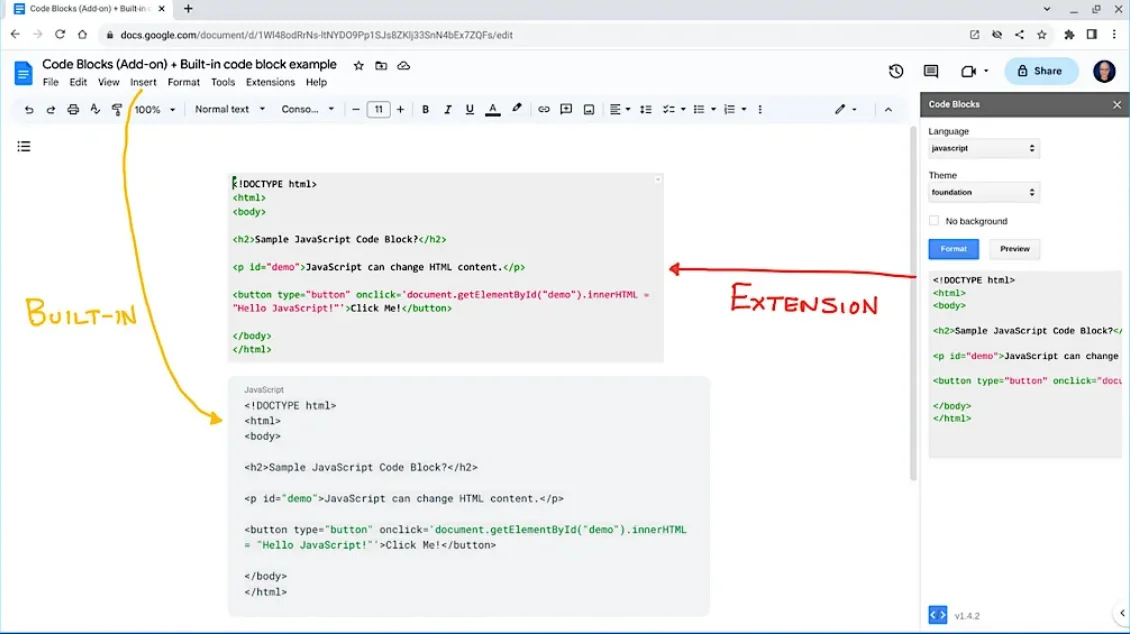
Task: Open the browser Extensions puzzle icon
Action: click(1069, 35)
